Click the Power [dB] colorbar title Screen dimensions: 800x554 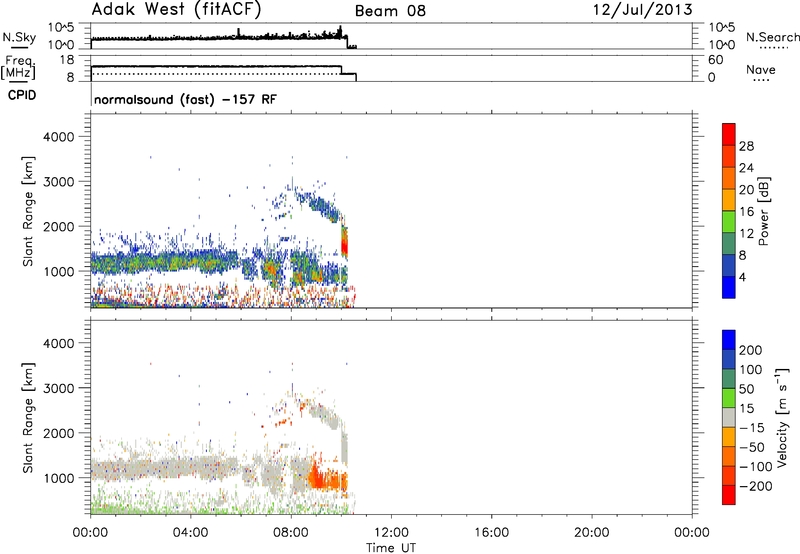(x=763, y=211)
